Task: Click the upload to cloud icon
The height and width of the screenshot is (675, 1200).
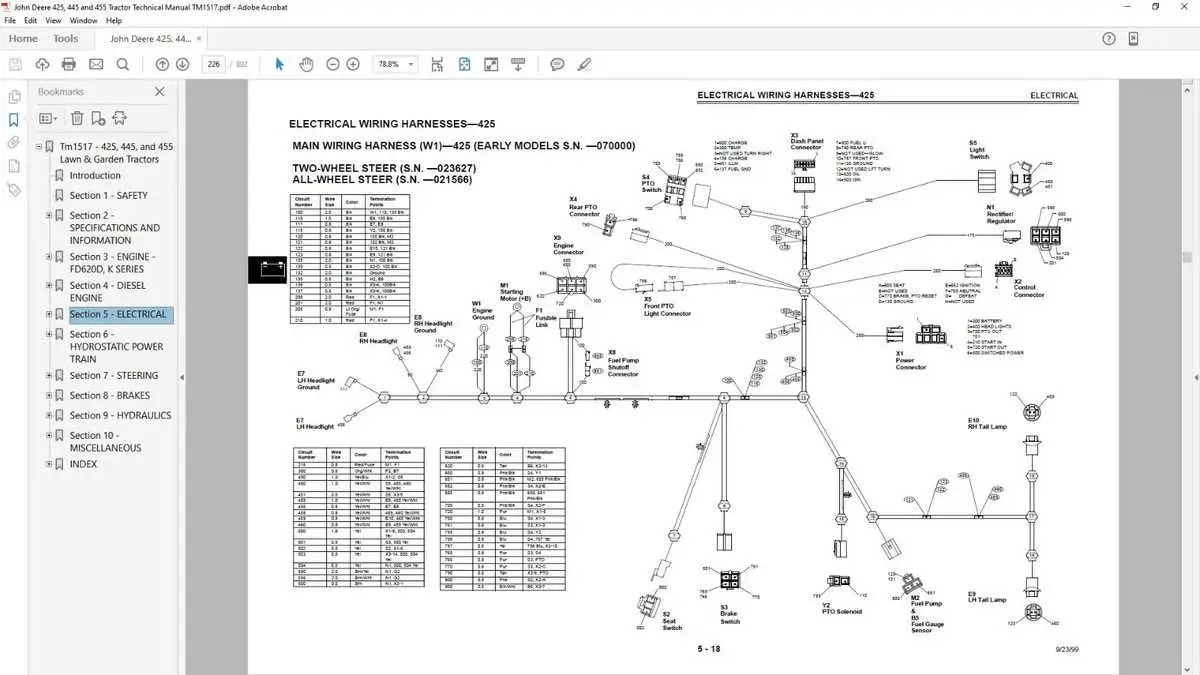Action: tap(42, 64)
